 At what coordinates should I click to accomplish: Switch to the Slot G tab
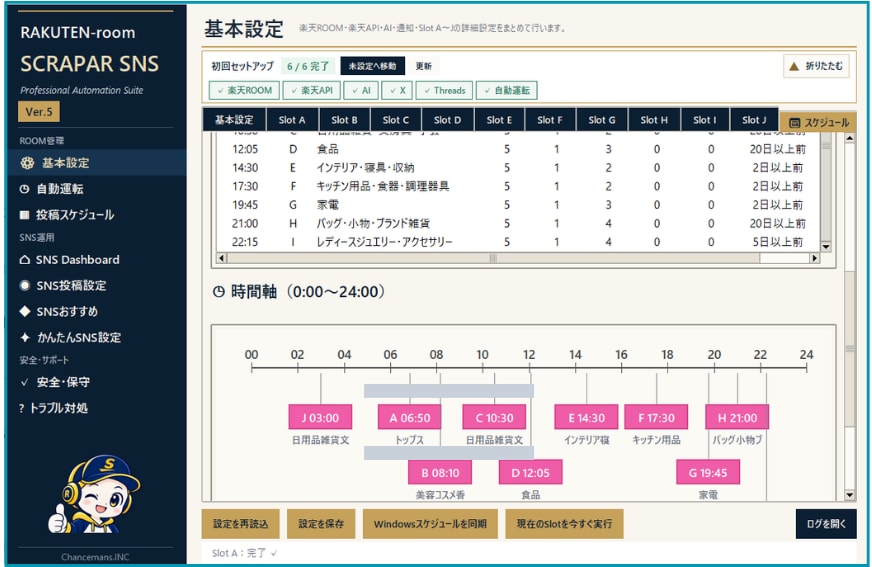pos(602,120)
